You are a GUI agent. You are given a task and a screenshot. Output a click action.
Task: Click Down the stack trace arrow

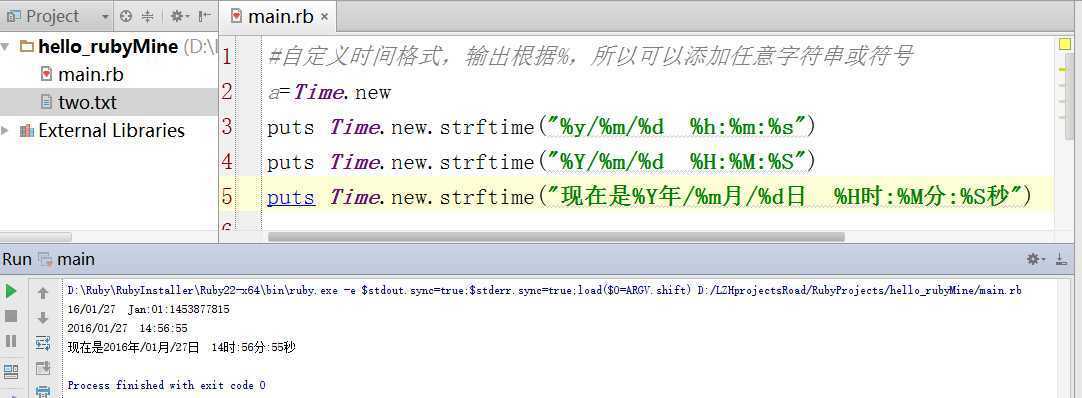(x=43, y=318)
